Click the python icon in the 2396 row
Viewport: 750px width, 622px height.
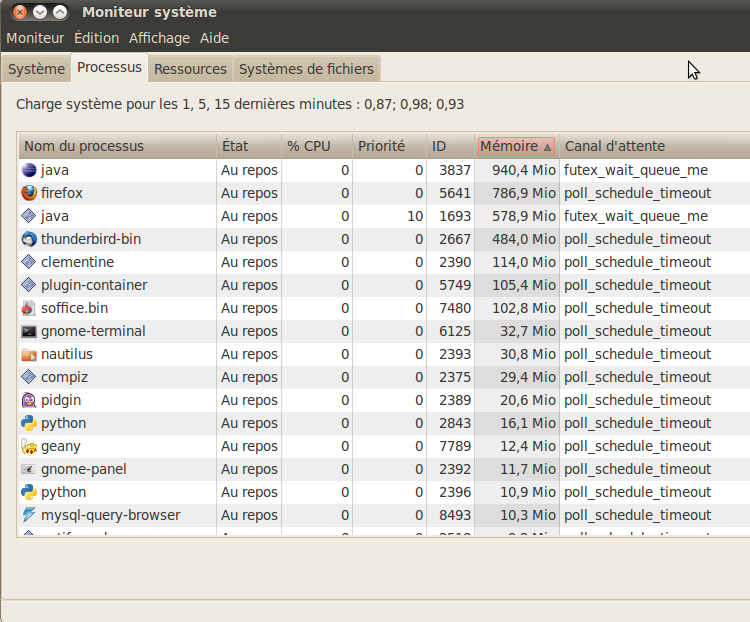click(x=29, y=492)
